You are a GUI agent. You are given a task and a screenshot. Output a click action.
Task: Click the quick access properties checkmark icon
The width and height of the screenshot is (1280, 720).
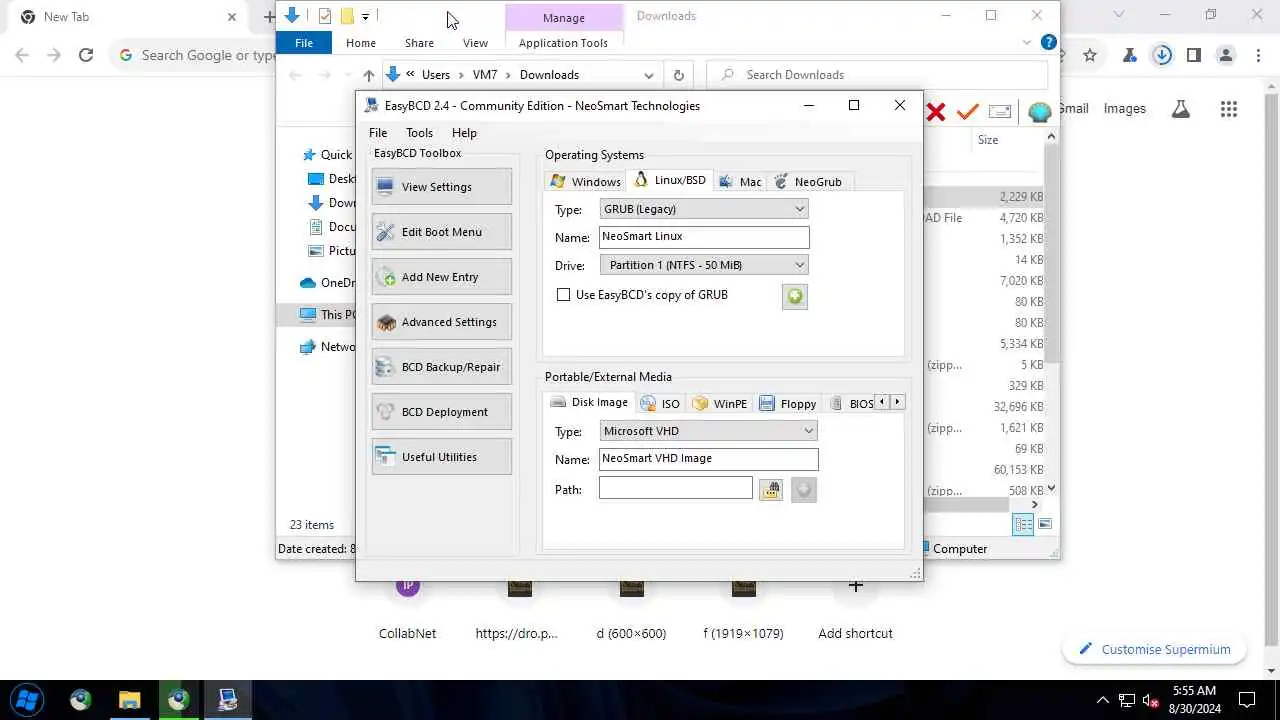click(x=324, y=16)
